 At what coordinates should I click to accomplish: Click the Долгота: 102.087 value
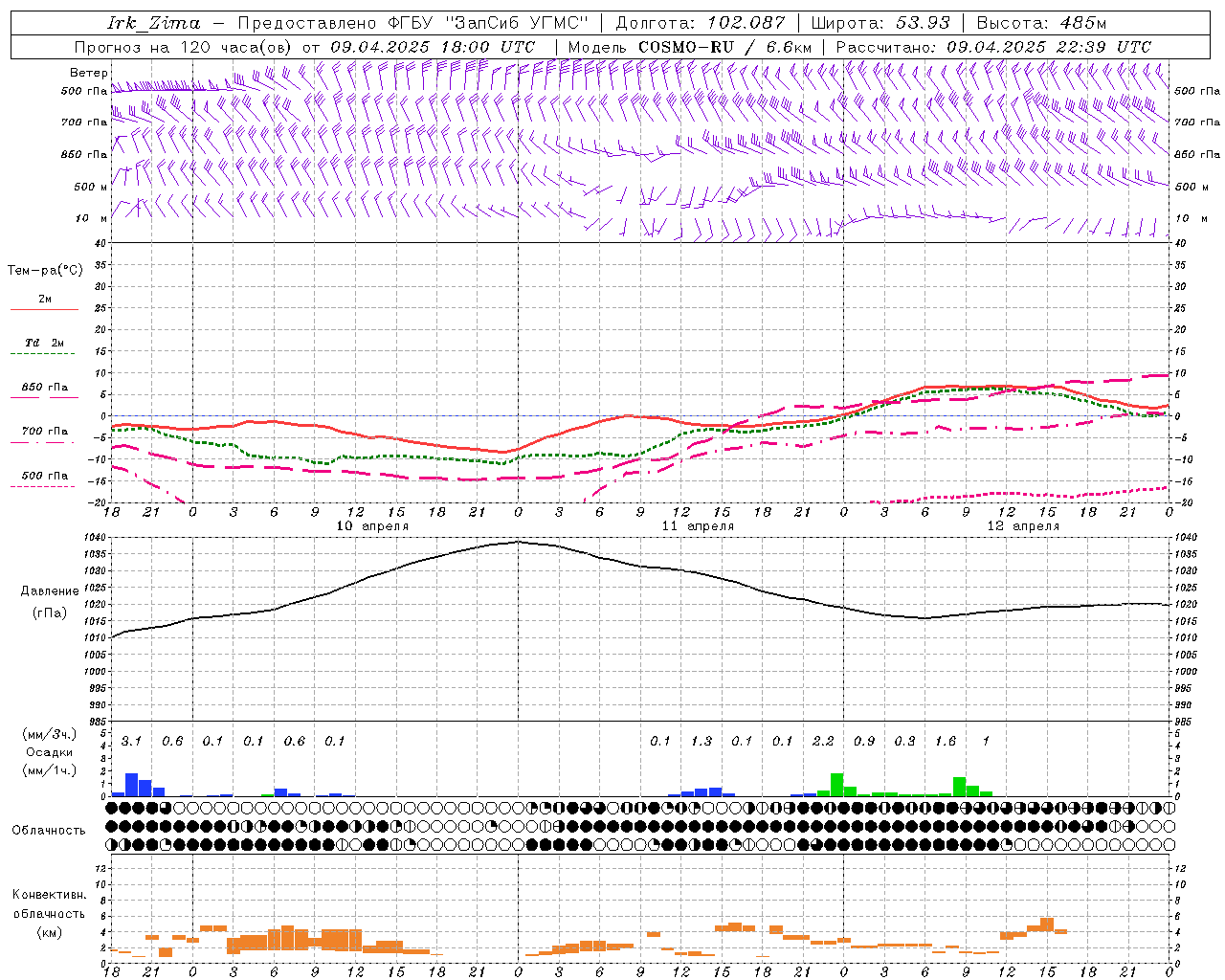click(701, 23)
